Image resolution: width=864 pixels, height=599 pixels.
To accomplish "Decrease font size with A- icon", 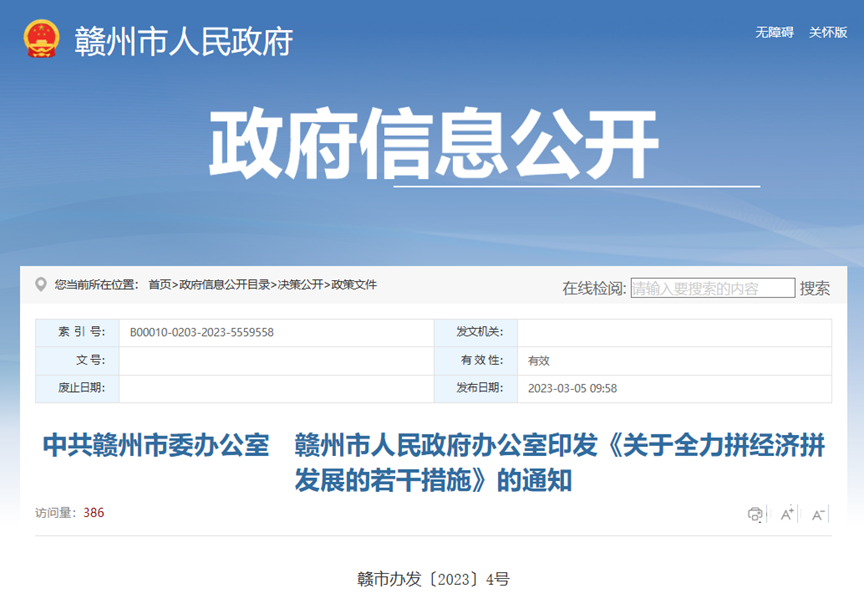I will (x=818, y=514).
